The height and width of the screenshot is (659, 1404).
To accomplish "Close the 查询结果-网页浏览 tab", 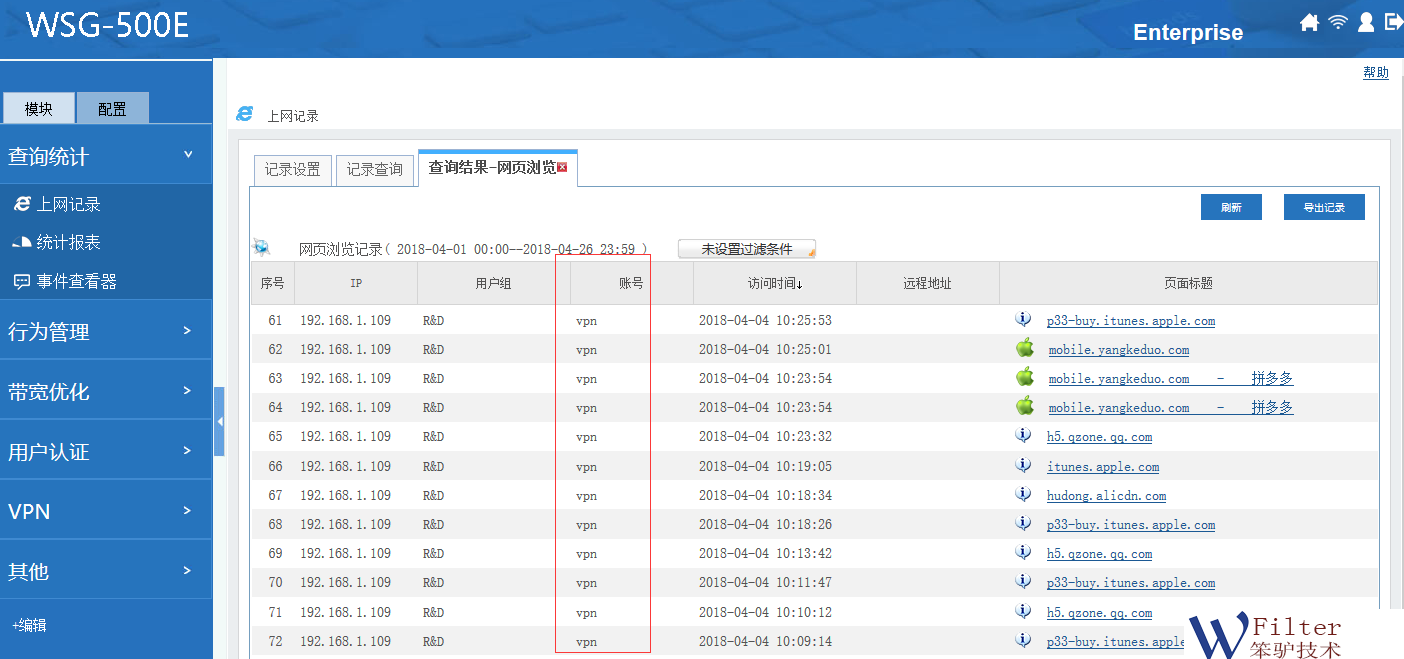I will click(x=562, y=168).
